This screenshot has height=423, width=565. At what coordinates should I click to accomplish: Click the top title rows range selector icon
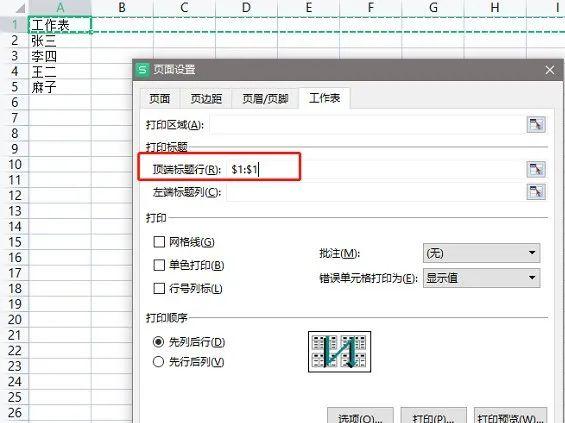[x=536, y=169]
